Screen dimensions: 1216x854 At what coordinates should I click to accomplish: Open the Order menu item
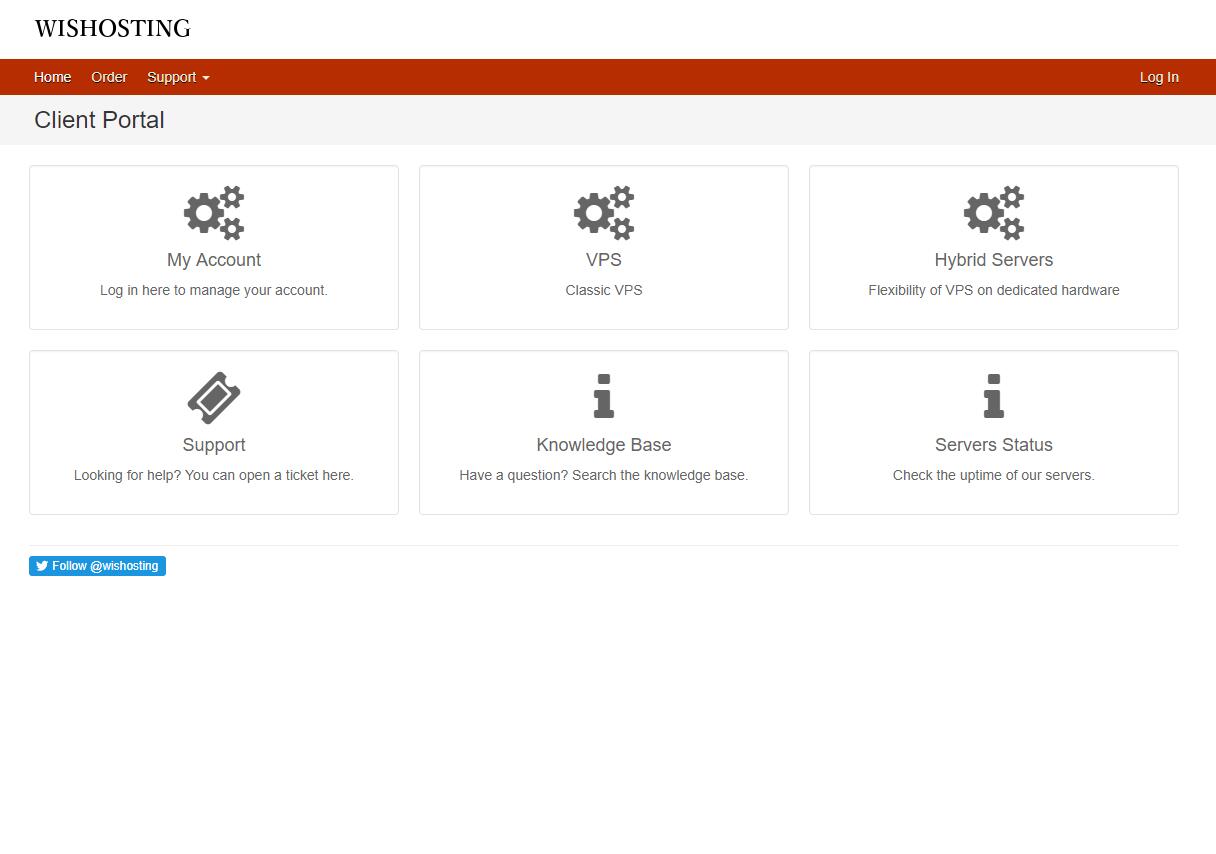click(x=109, y=77)
